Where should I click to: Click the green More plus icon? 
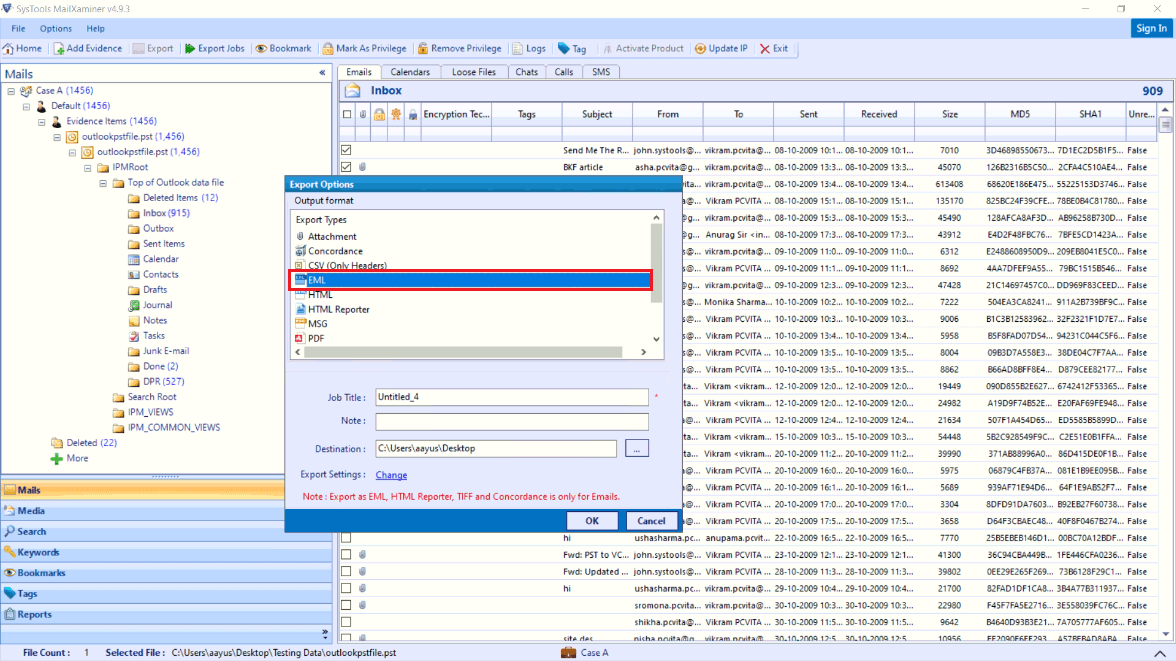[x=56, y=458]
